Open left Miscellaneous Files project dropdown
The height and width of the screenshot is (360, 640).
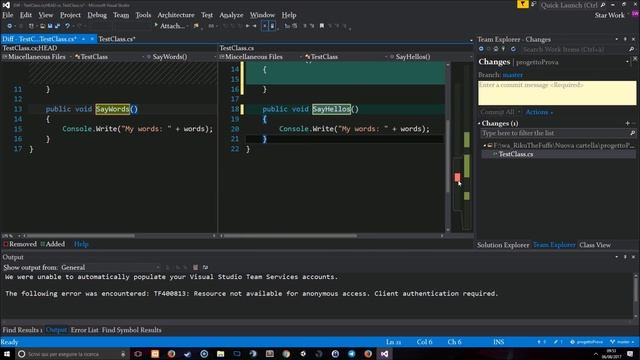[37, 57]
